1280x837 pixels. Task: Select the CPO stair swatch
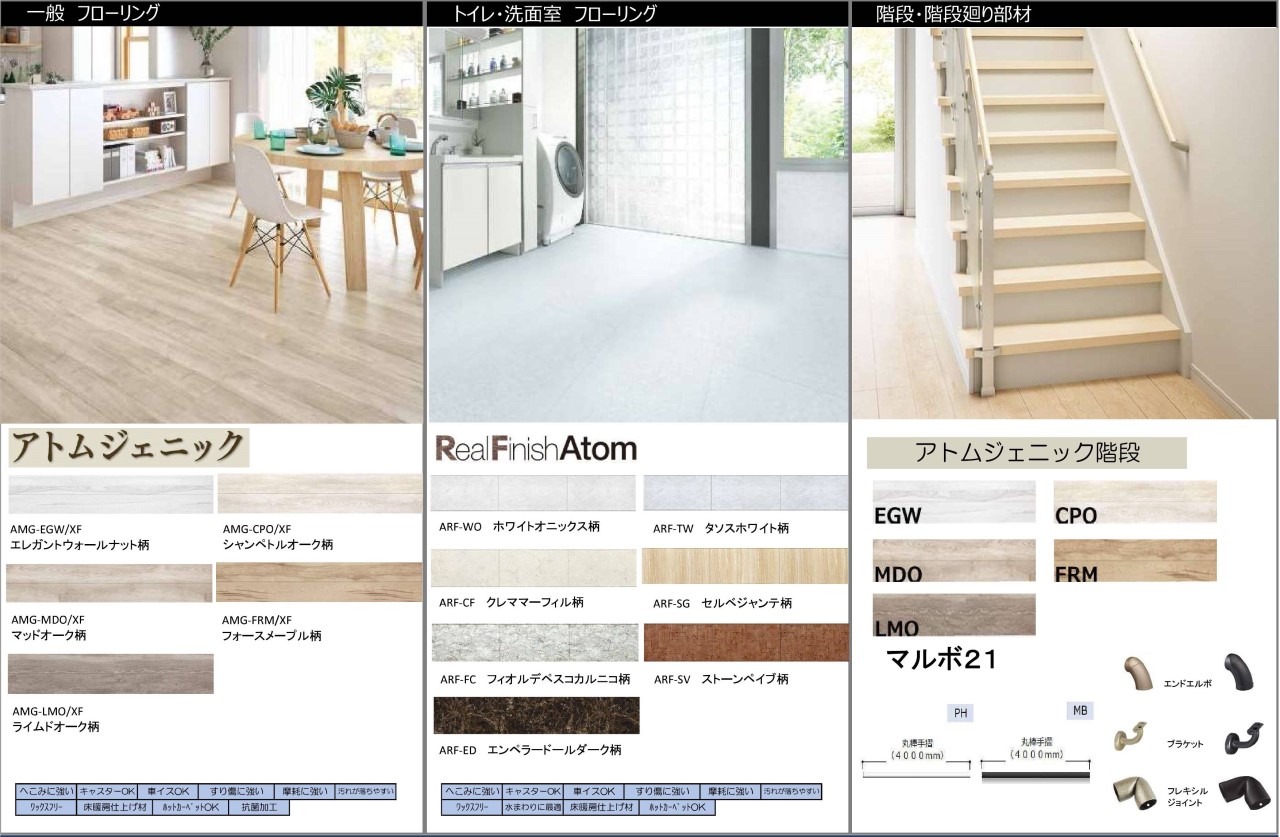[x=1135, y=502]
